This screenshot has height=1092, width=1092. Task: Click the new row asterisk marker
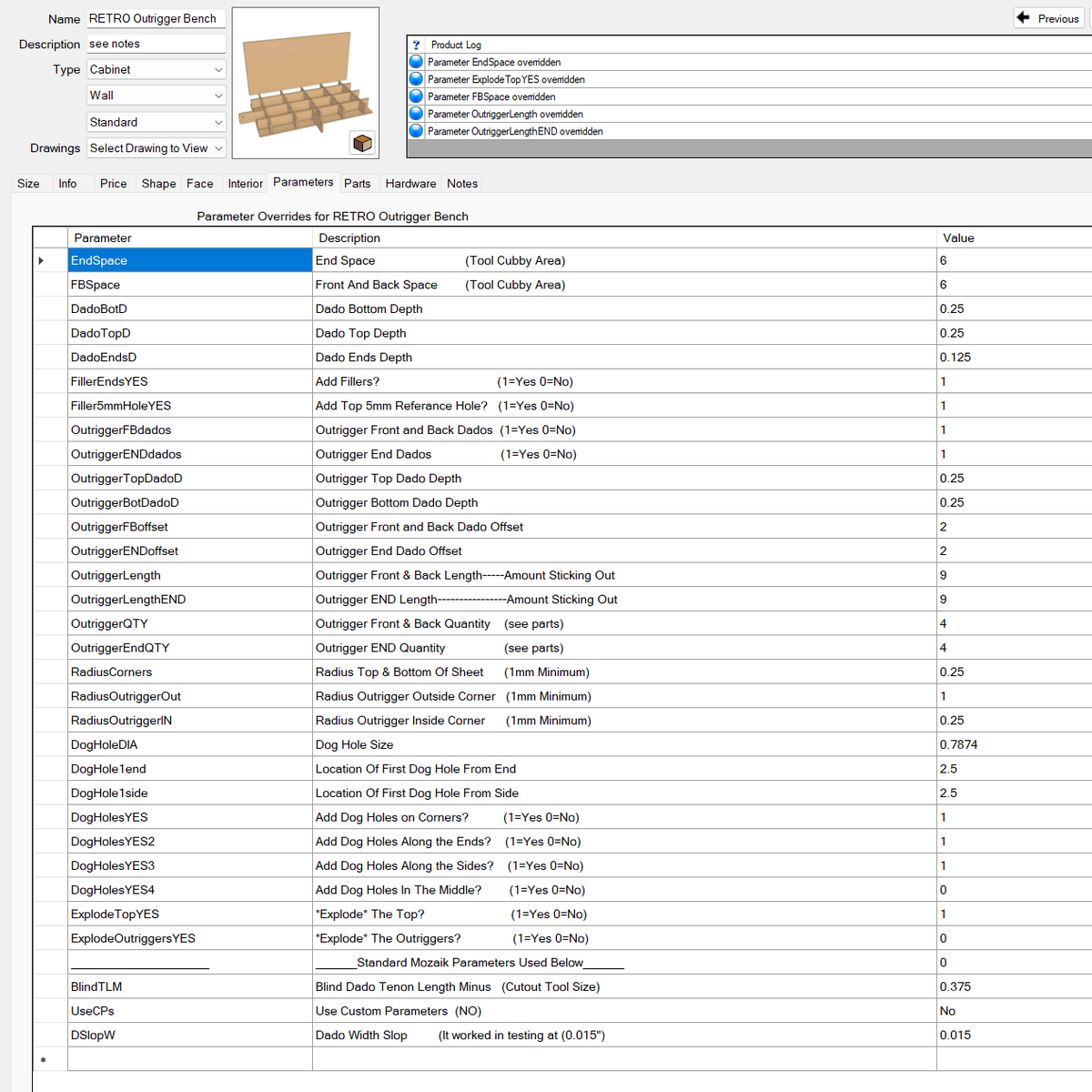pos(43,1060)
